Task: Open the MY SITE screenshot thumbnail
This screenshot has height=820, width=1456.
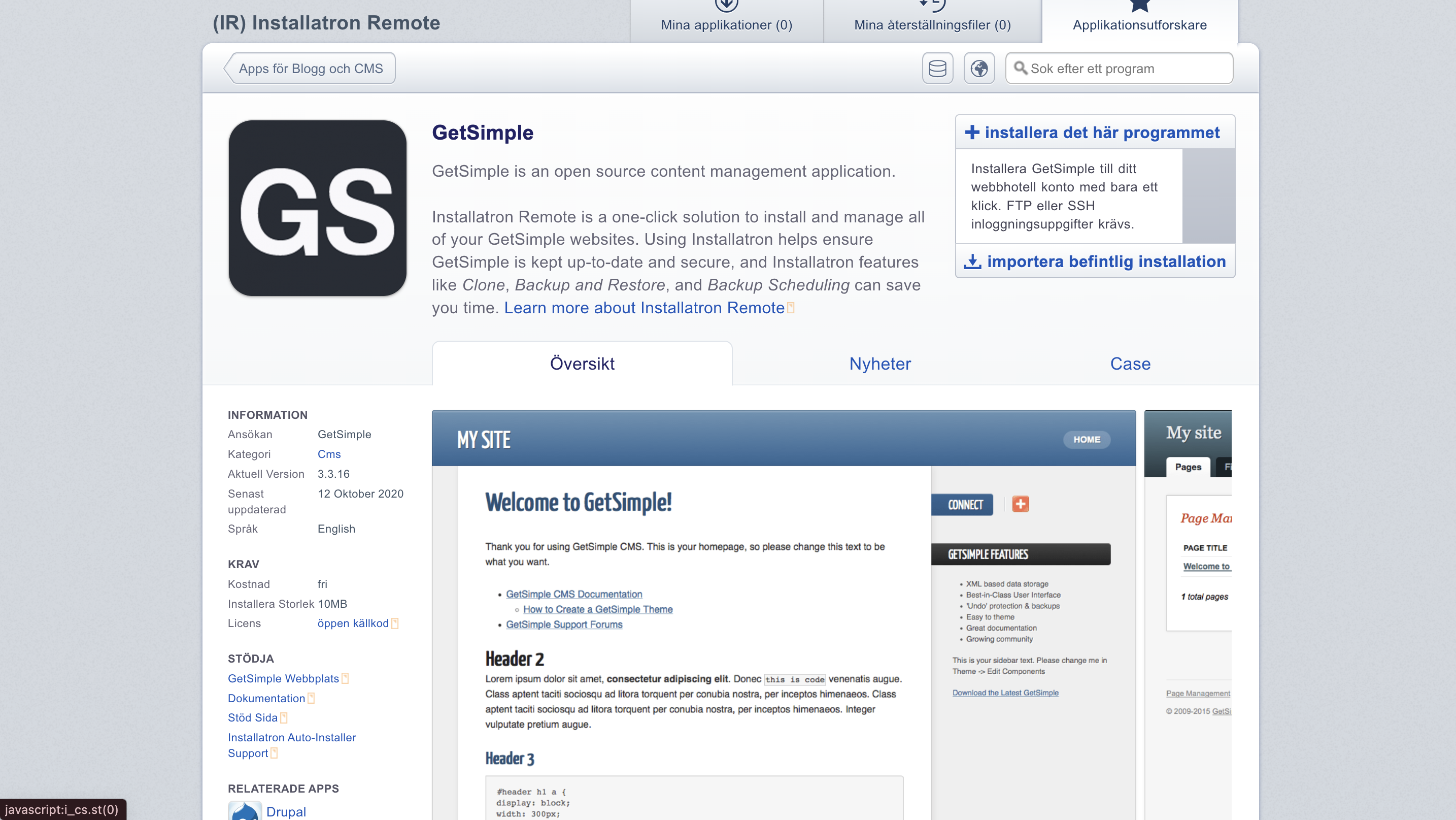Action: [784, 615]
